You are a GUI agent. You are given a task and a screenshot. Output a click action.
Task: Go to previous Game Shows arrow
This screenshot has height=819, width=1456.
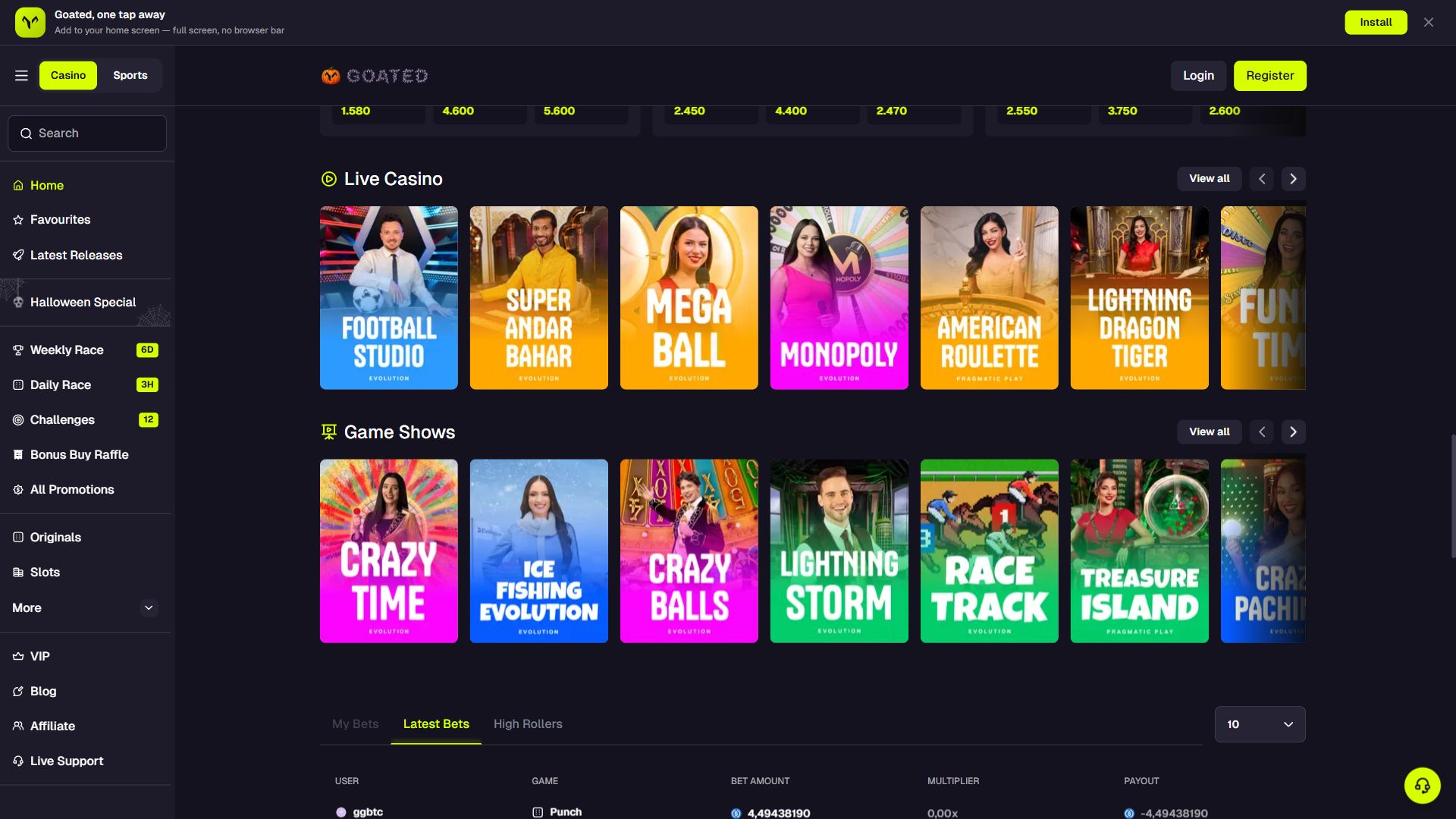coord(1262,432)
